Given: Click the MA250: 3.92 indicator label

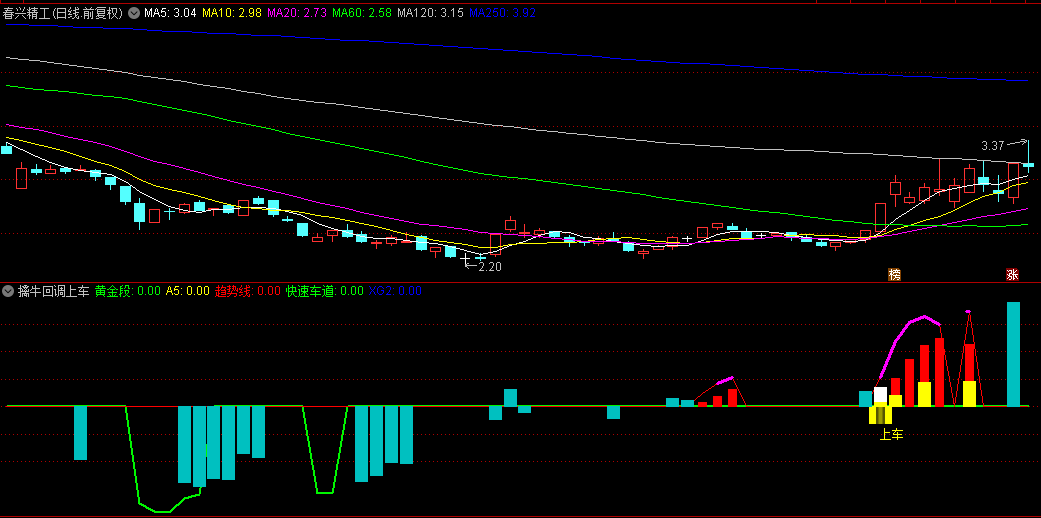Looking at the screenshot, I should [502, 13].
